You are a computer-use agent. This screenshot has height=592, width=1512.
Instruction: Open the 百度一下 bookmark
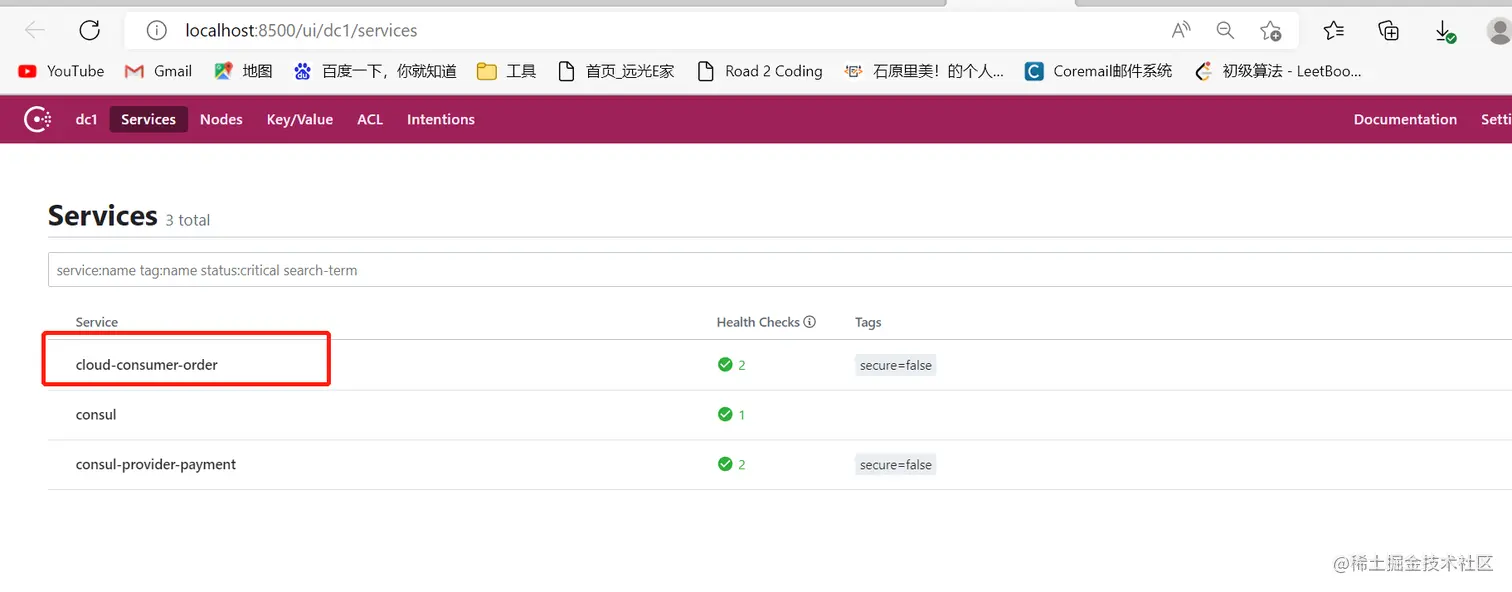point(375,71)
